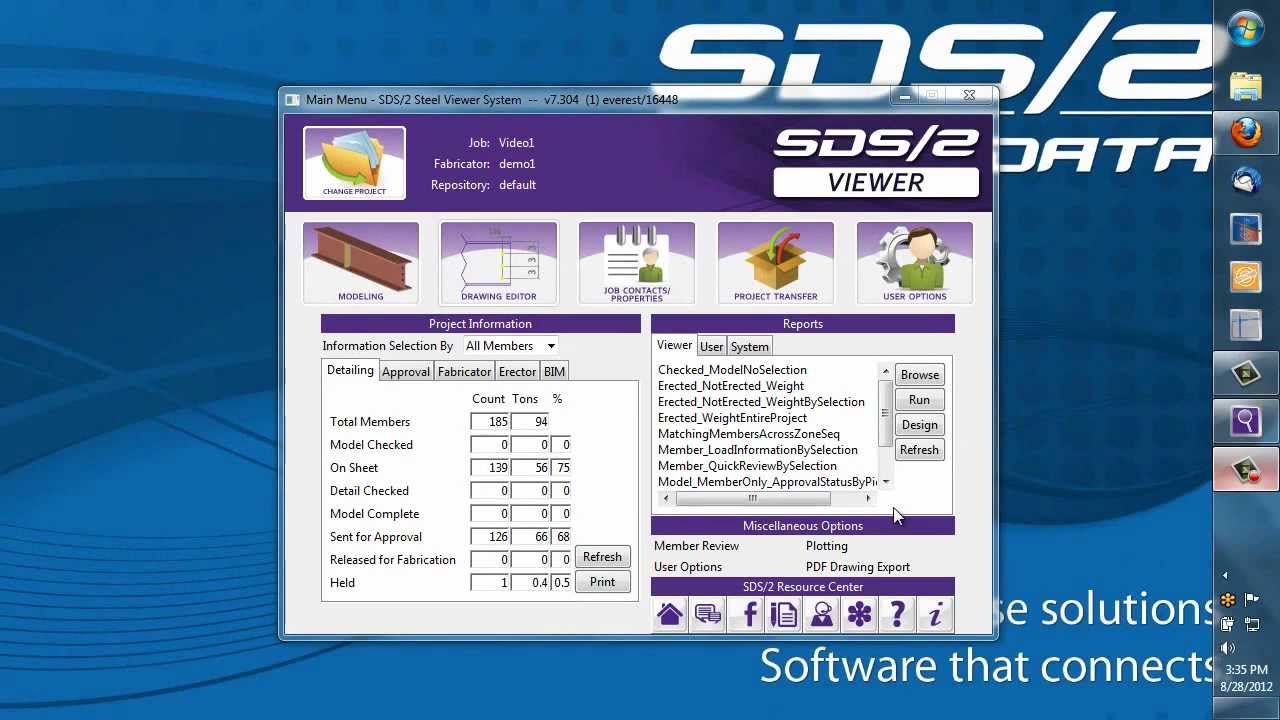
Task: Select report Checked_ModelNoSelection
Action: click(x=732, y=370)
